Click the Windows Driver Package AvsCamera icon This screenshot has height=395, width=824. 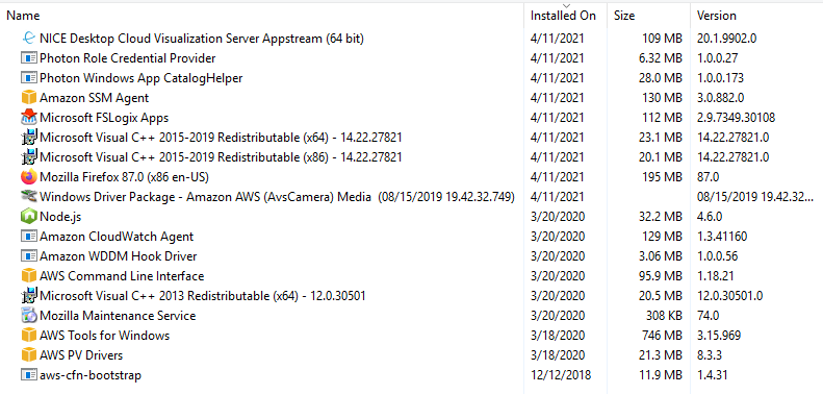pos(29,196)
